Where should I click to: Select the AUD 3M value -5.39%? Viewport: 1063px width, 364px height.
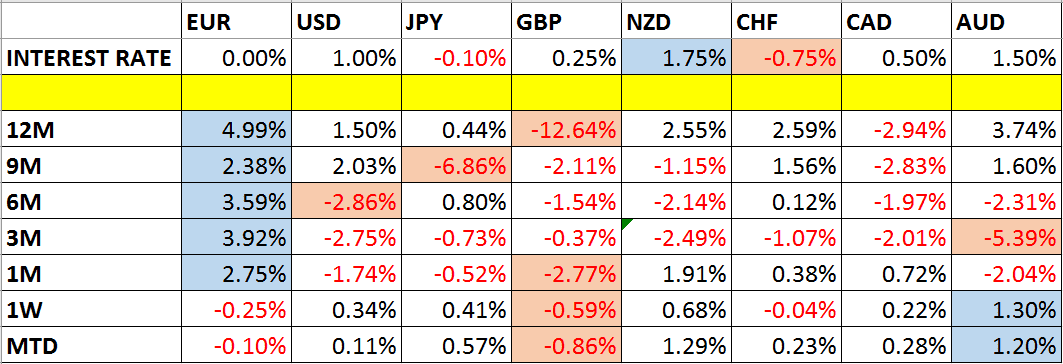[x=1008, y=237]
